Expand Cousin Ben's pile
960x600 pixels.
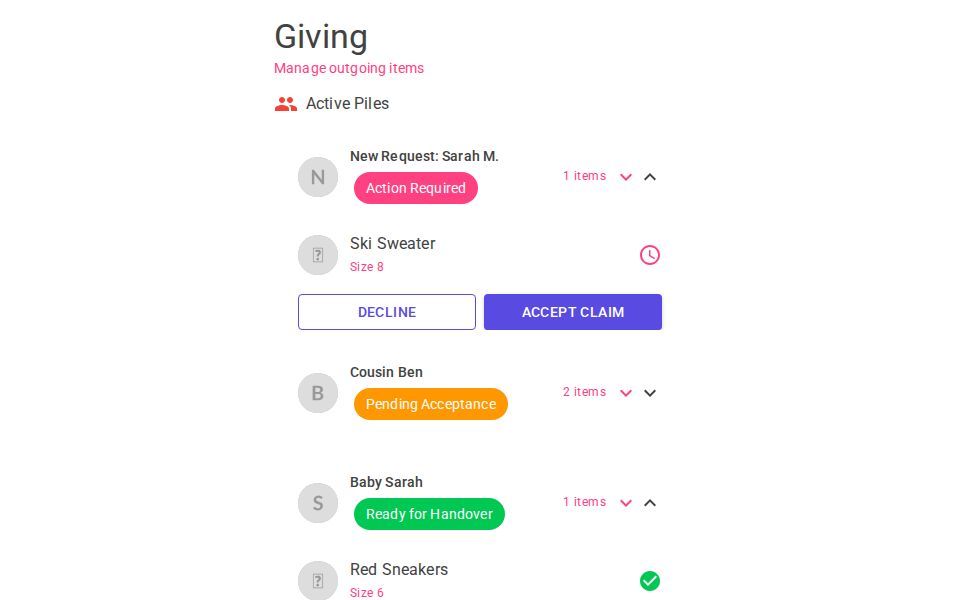650,393
